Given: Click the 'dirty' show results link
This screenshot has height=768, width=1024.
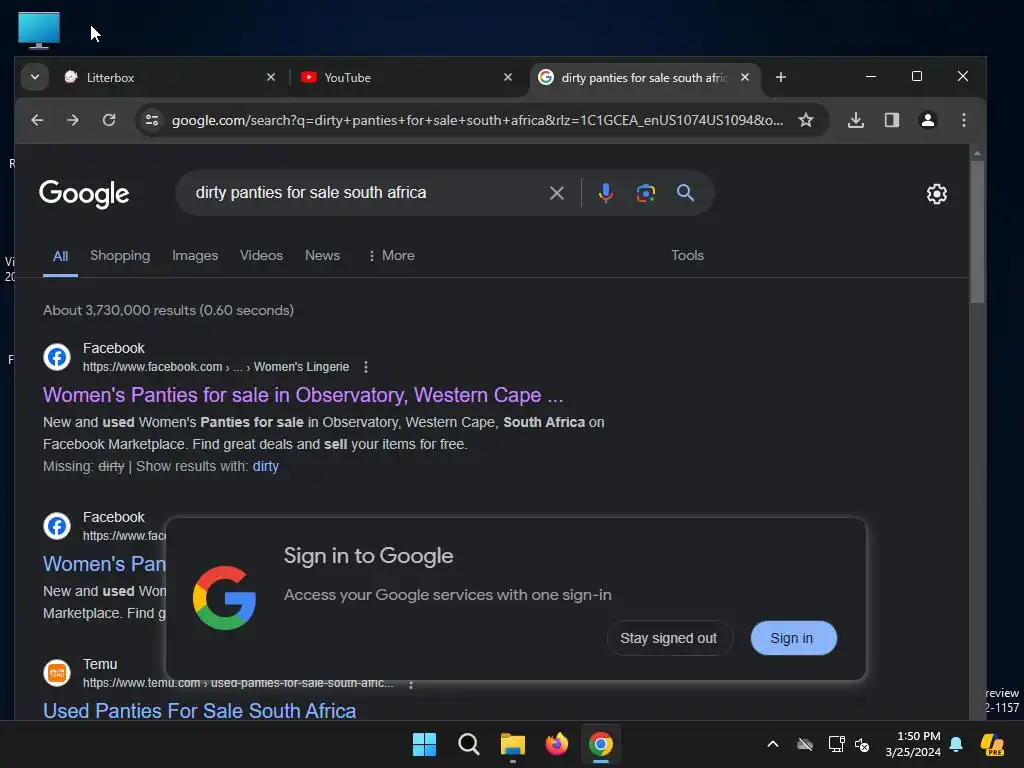Looking at the screenshot, I should click(266, 466).
